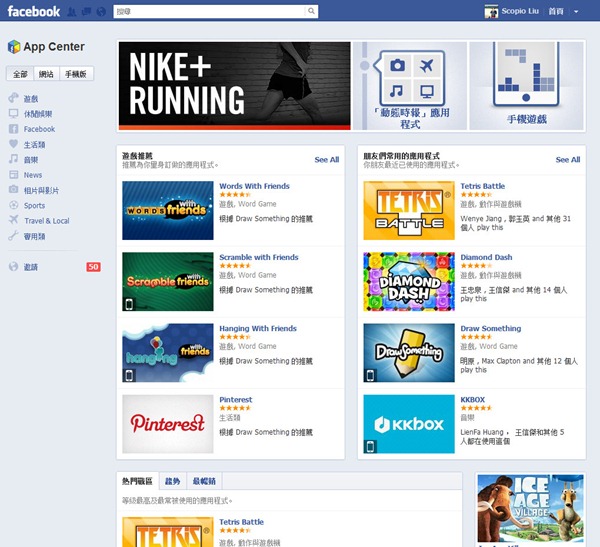
Task: Open the Pinterest title link
Action: (236, 400)
